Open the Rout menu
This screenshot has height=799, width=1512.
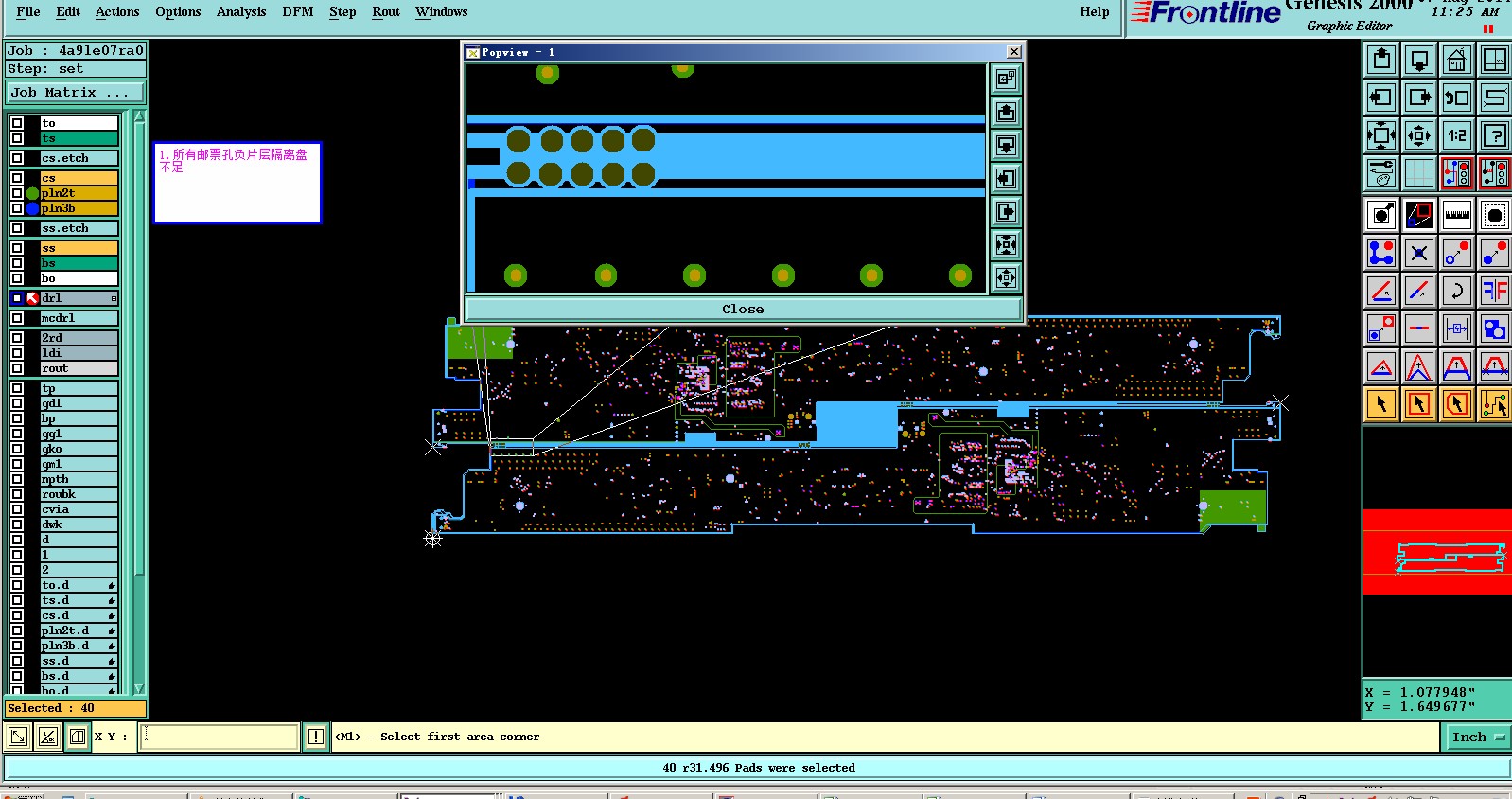point(386,11)
